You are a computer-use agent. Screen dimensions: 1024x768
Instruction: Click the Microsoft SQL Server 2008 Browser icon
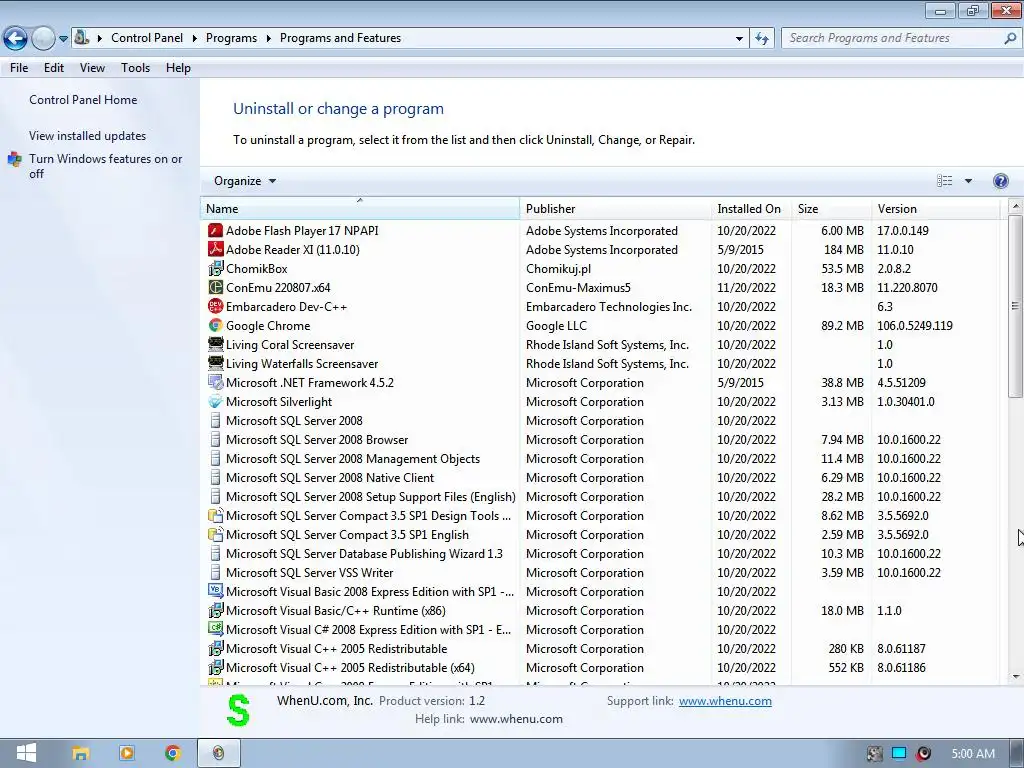(215, 440)
